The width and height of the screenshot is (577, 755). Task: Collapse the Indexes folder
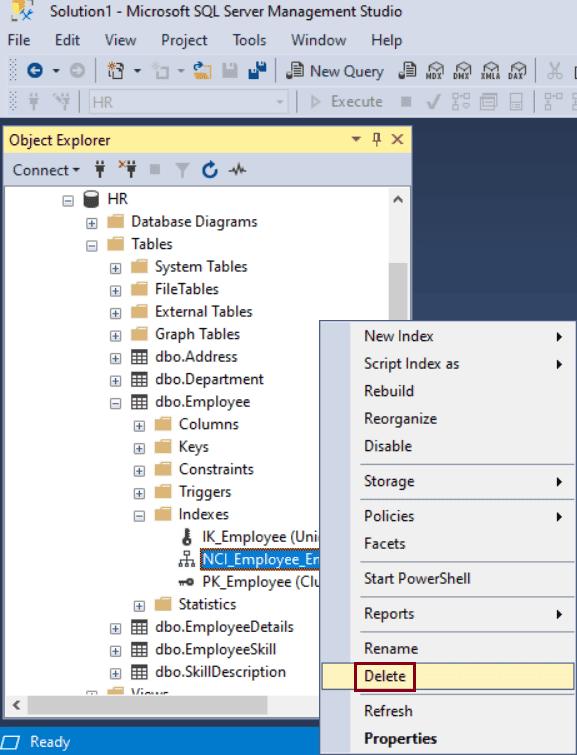click(x=139, y=516)
